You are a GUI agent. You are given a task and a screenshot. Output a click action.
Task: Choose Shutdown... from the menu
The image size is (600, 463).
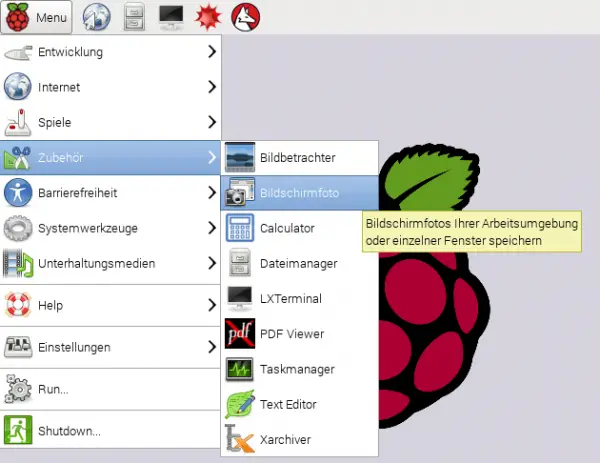(x=111, y=430)
